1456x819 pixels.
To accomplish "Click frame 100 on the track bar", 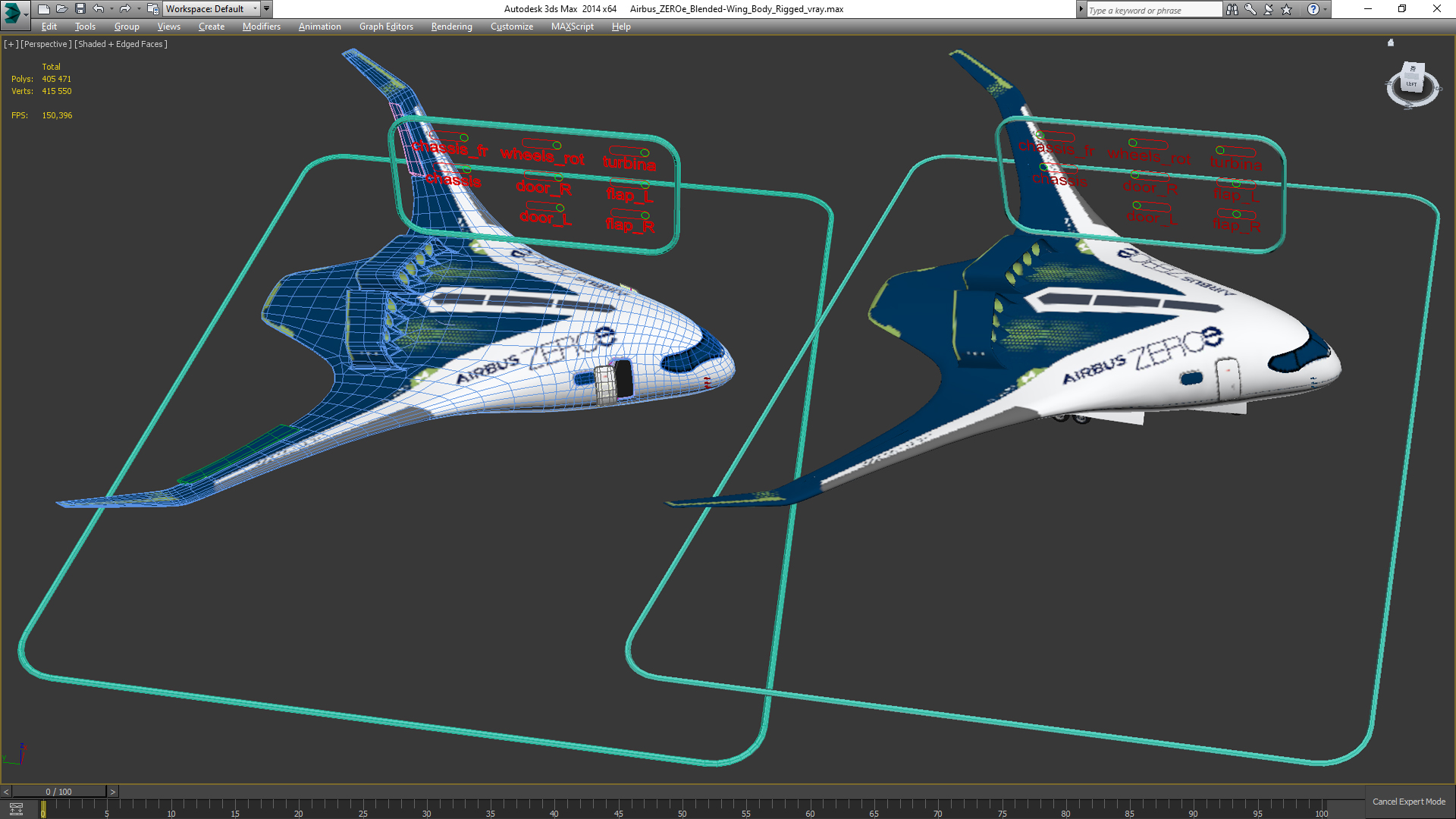I will click(x=1322, y=808).
